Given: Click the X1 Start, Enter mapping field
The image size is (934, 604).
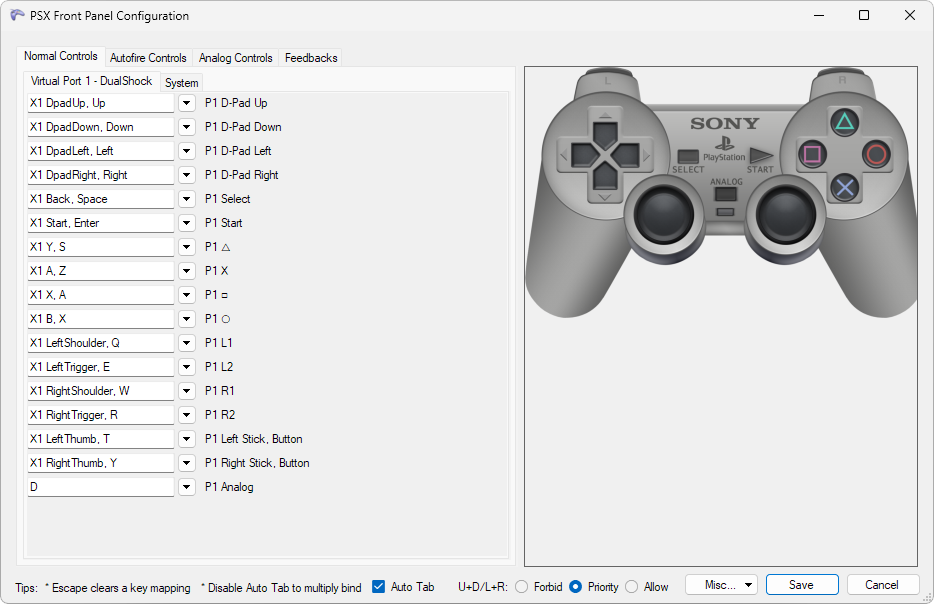Looking at the screenshot, I should click(x=101, y=223).
